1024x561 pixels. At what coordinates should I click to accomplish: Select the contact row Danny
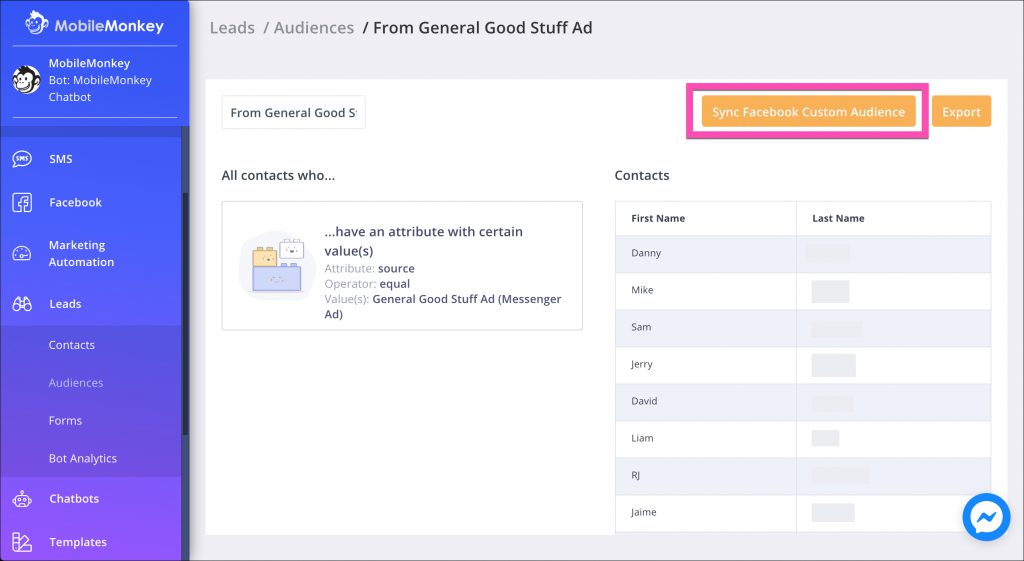(x=803, y=253)
